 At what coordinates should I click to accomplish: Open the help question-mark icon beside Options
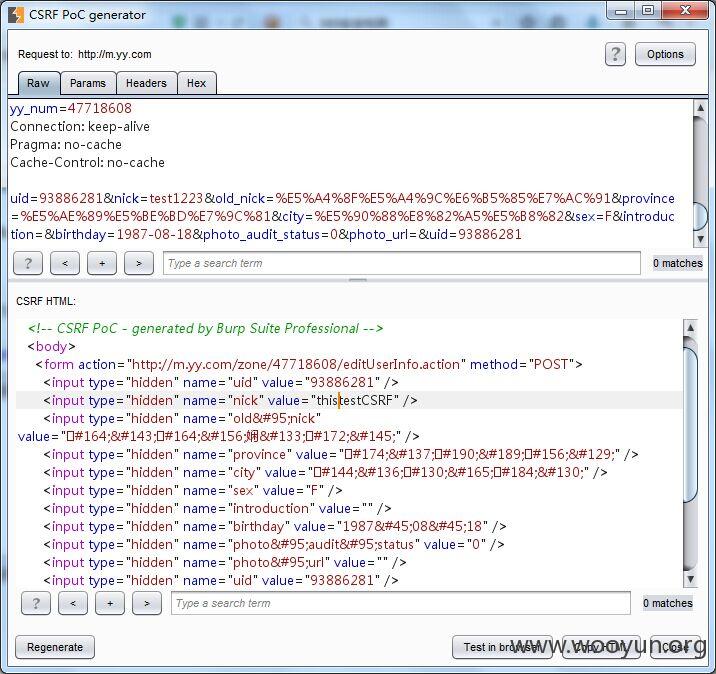pyautogui.click(x=615, y=54)
